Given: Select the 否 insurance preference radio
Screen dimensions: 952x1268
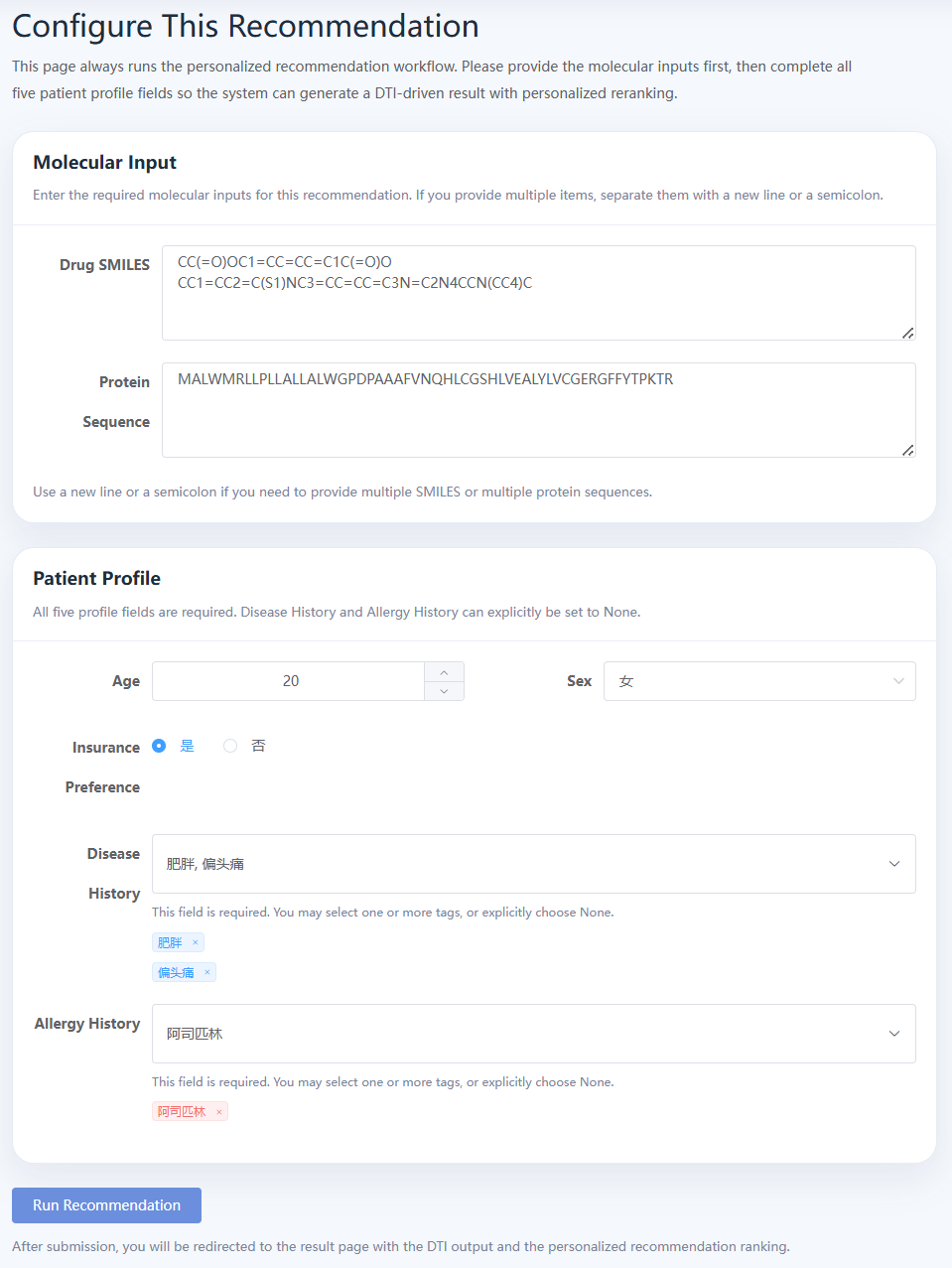Looking at the screenshot, I should (230, 746).
